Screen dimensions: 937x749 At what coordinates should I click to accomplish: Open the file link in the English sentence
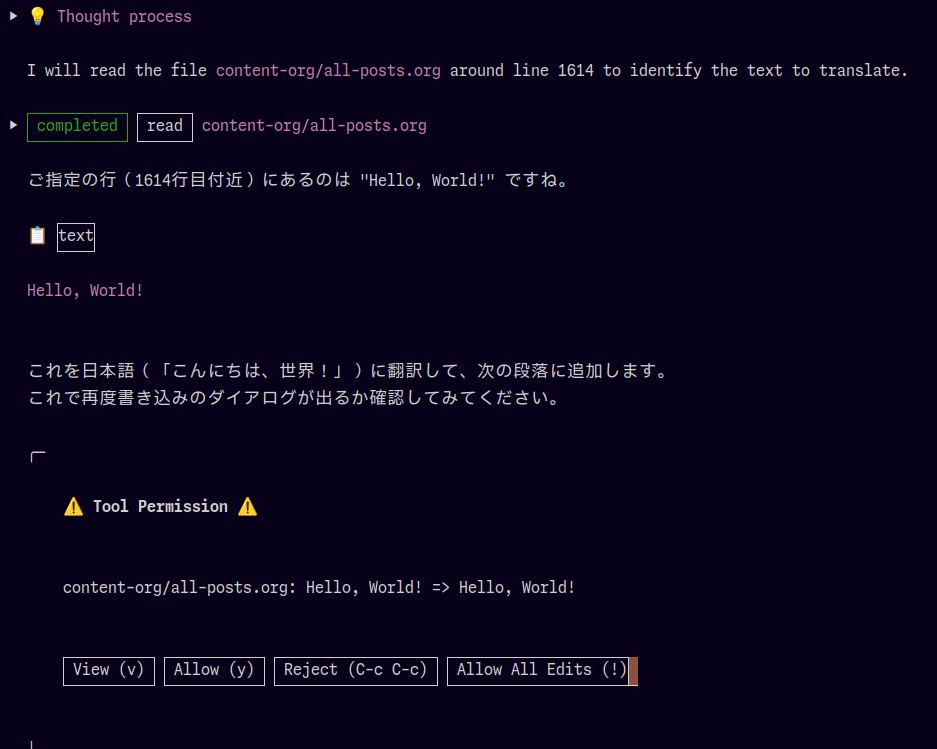coord(328,70)
